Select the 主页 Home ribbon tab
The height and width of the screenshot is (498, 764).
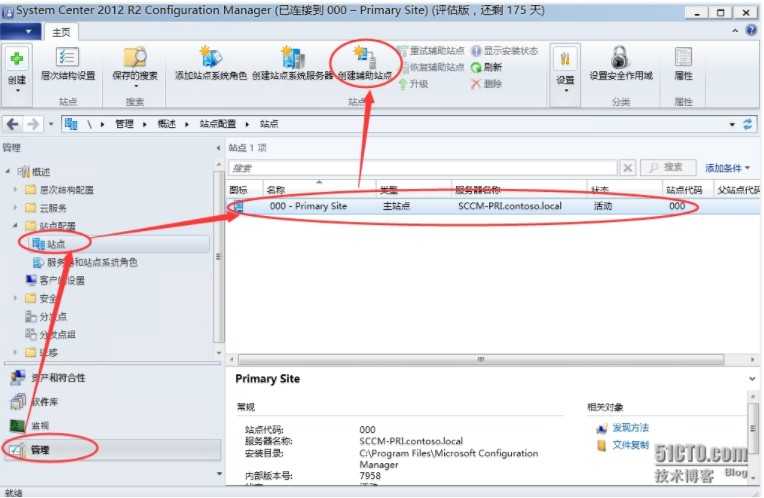pos(61,32)
